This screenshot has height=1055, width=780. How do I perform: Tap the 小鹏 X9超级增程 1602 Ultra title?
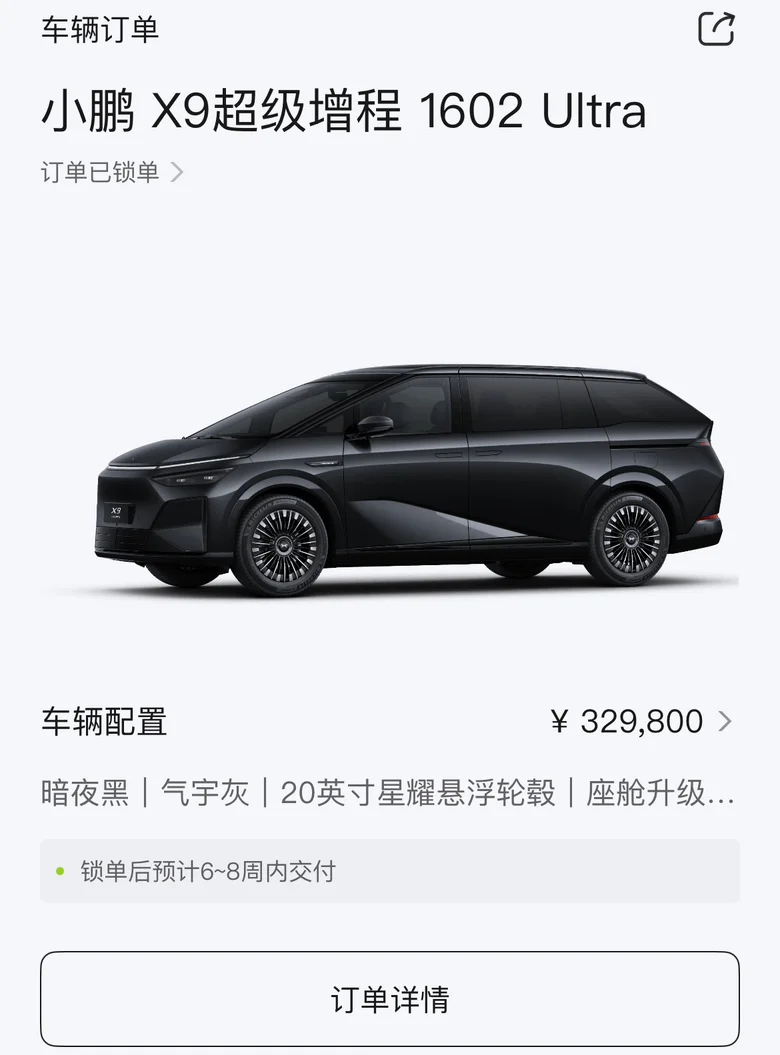(x=344, y=111)
